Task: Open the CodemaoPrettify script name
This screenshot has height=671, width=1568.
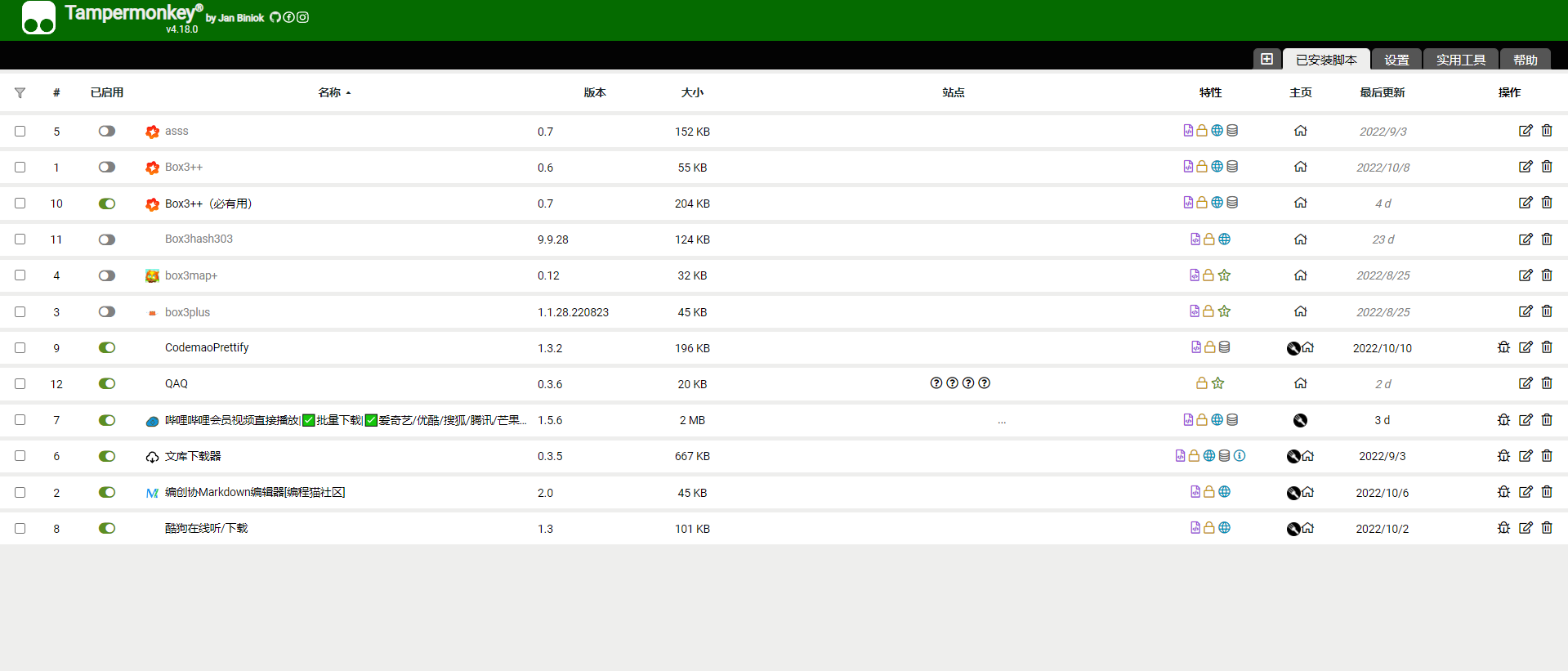Action: (x=207, y=347)
